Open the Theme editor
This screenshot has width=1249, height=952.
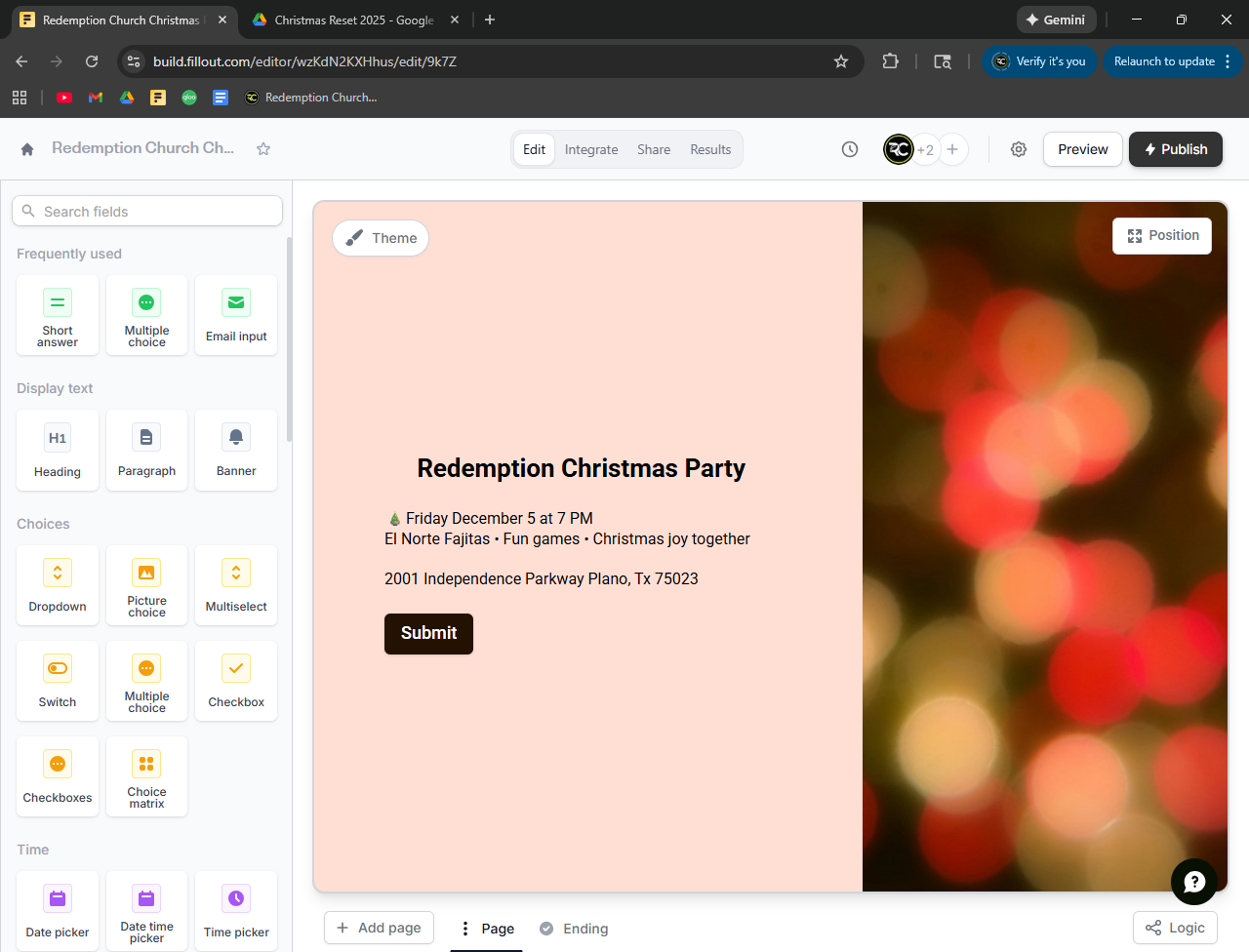[381, 238]
